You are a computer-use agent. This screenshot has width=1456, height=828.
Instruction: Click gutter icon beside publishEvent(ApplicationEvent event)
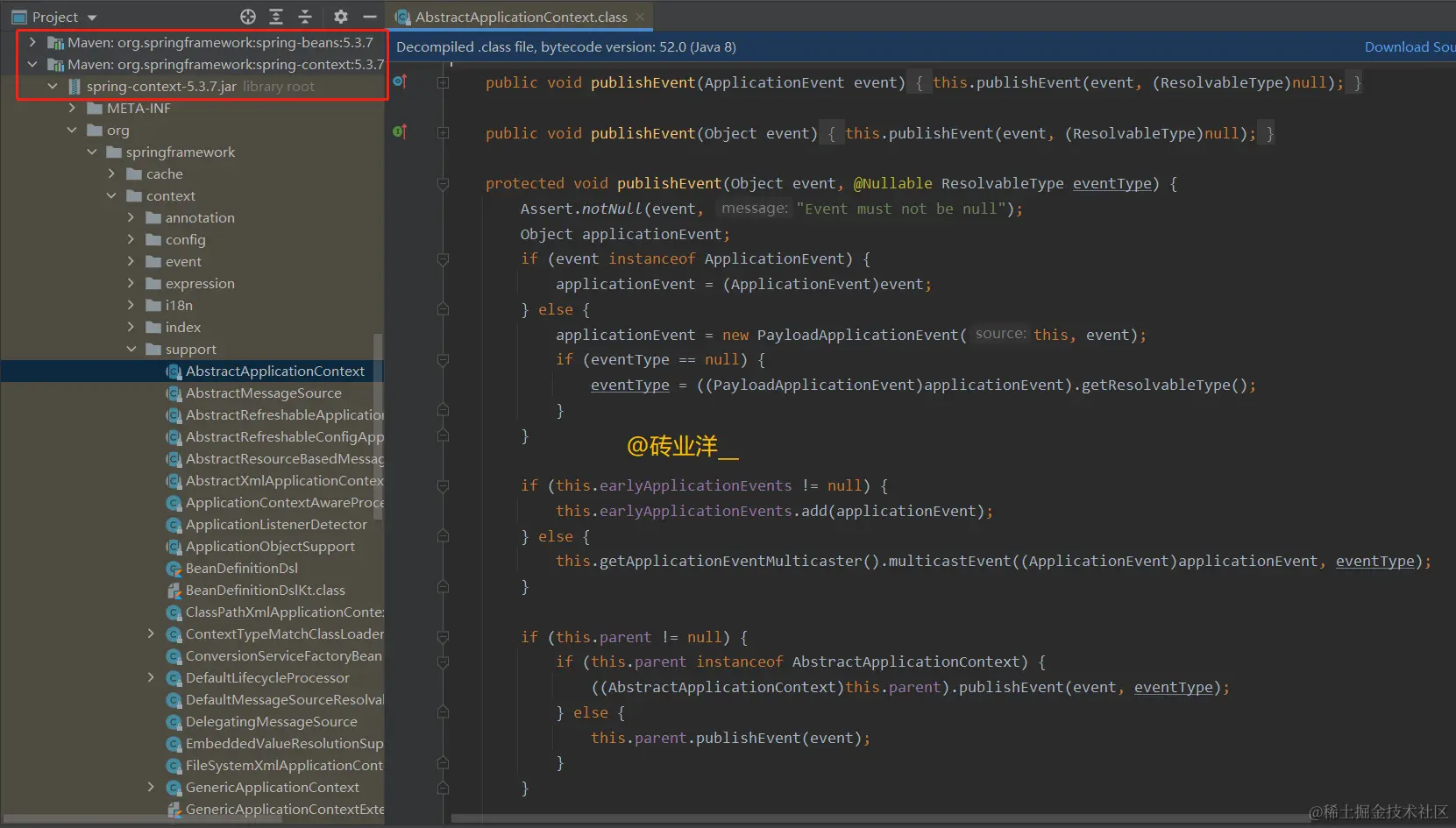point(400,81)
